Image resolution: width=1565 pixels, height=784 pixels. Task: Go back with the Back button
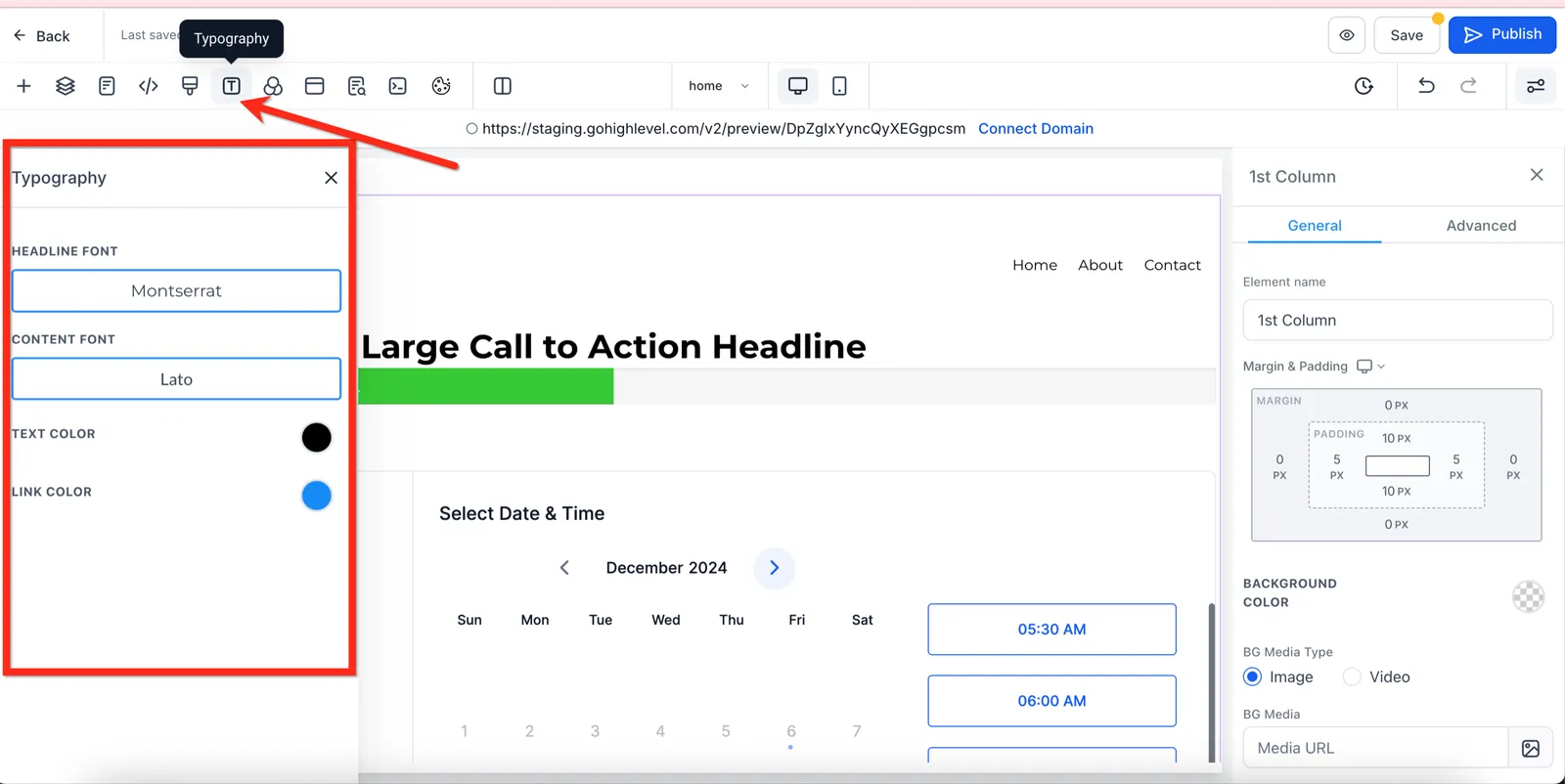41,36
